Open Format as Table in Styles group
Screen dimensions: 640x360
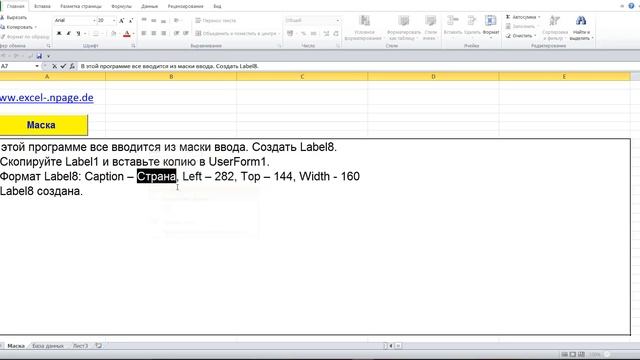pos(403,28)
